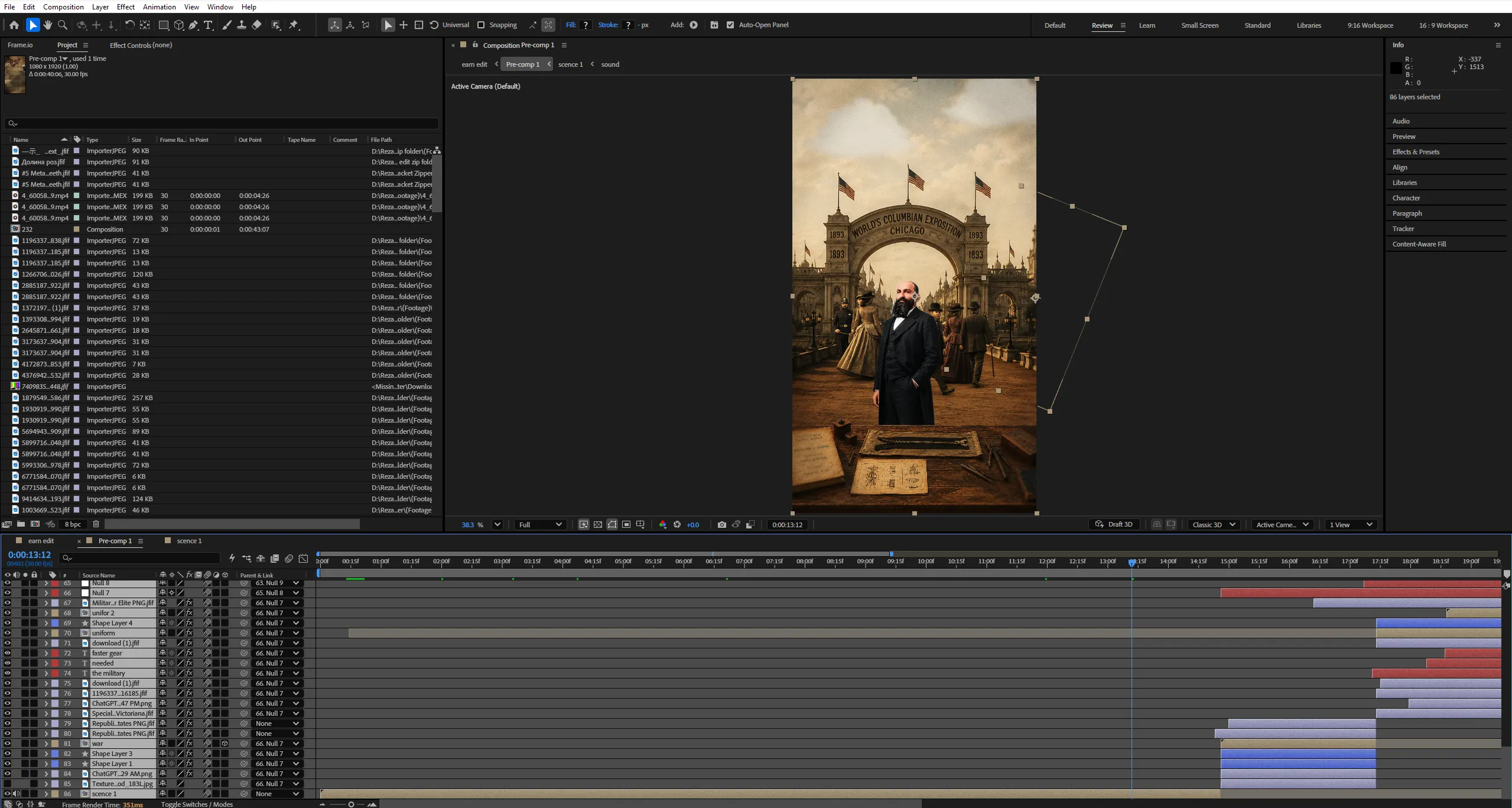
Task: Open the magnification ratio dropdown
Action: 498,524
